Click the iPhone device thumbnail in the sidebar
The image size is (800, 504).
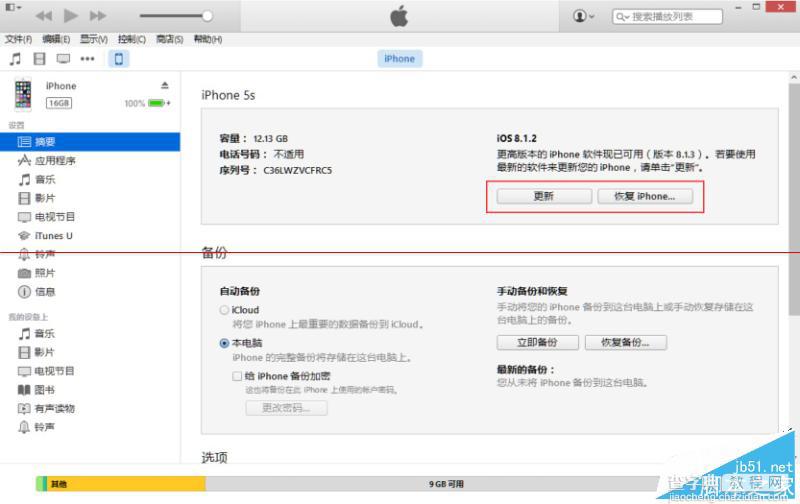point(23,94)
